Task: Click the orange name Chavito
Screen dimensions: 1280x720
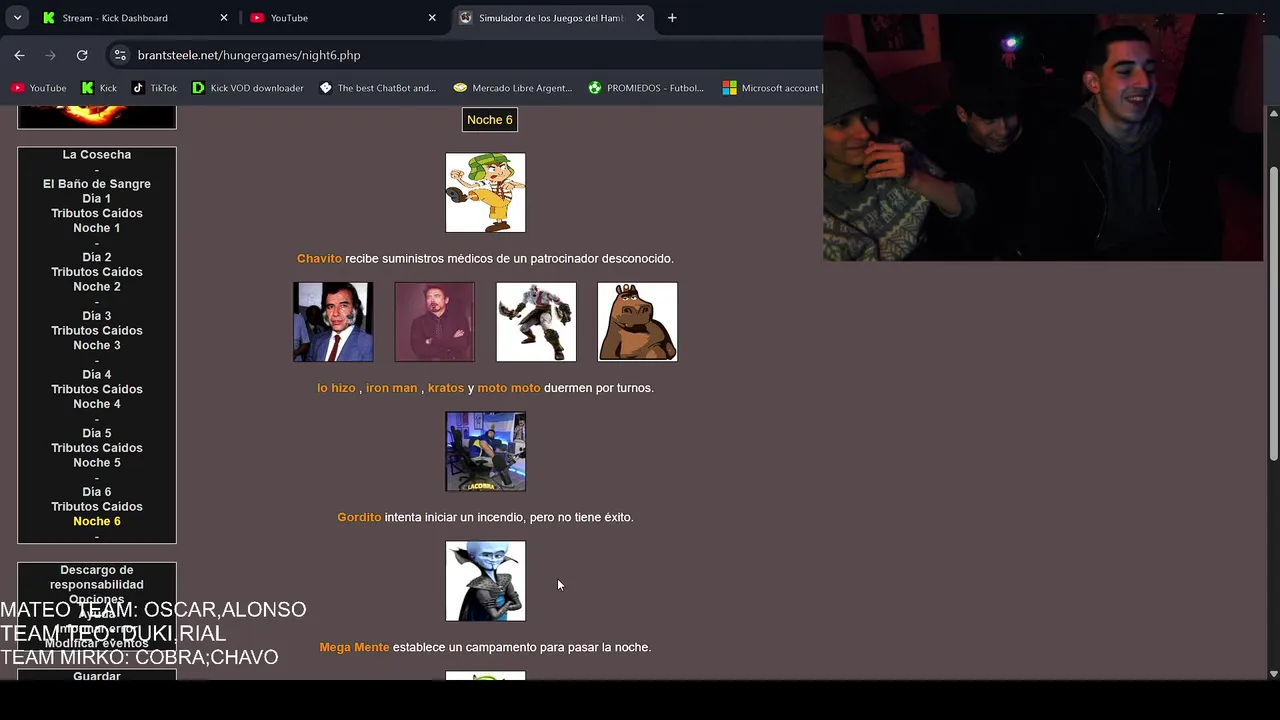Action: click(x=319, y=259)
